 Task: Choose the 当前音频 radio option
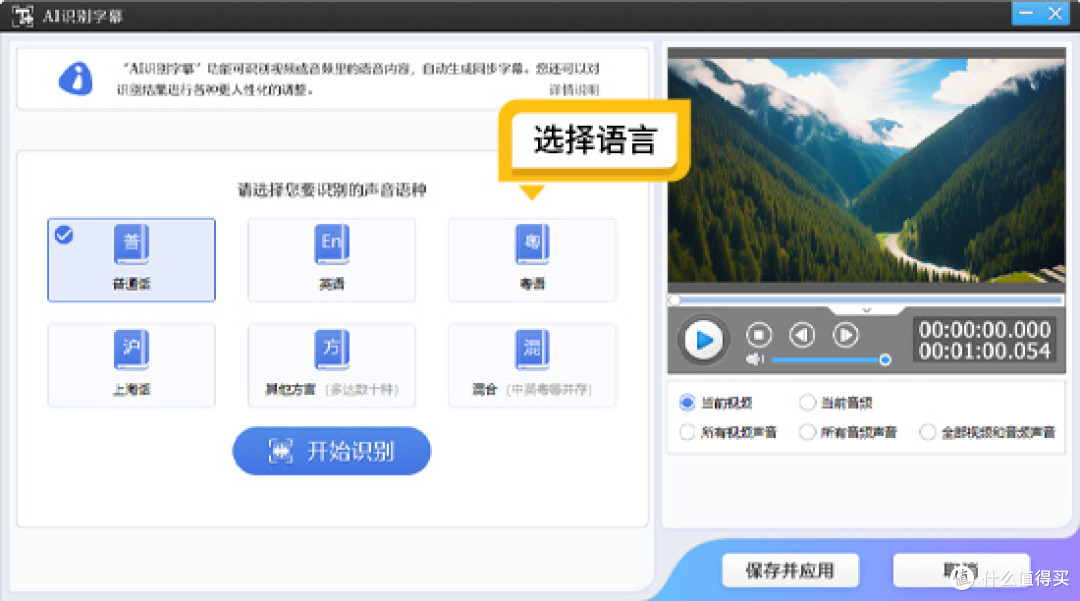(835, 403)
